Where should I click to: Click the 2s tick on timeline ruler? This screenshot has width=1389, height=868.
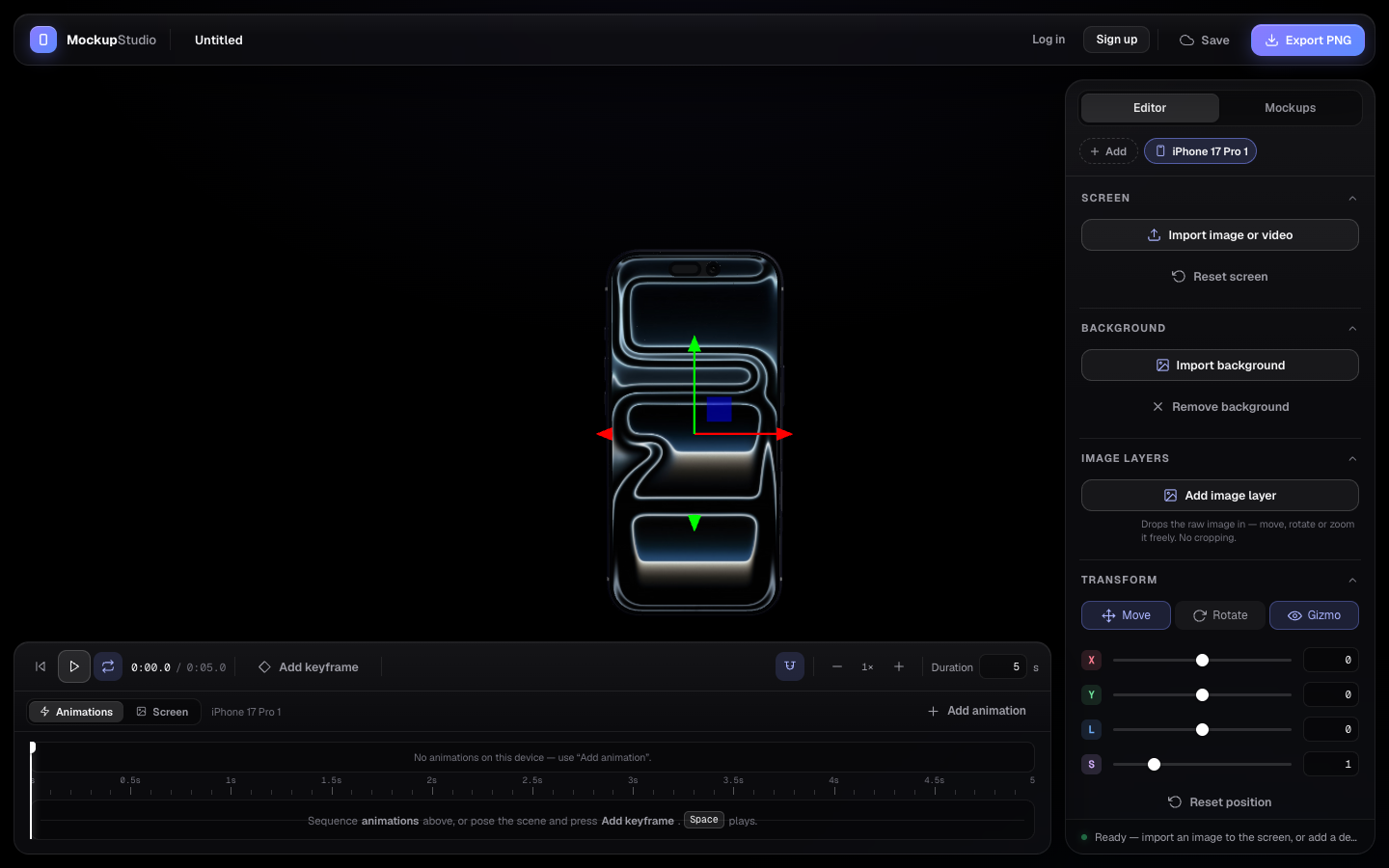pos(432,780)
